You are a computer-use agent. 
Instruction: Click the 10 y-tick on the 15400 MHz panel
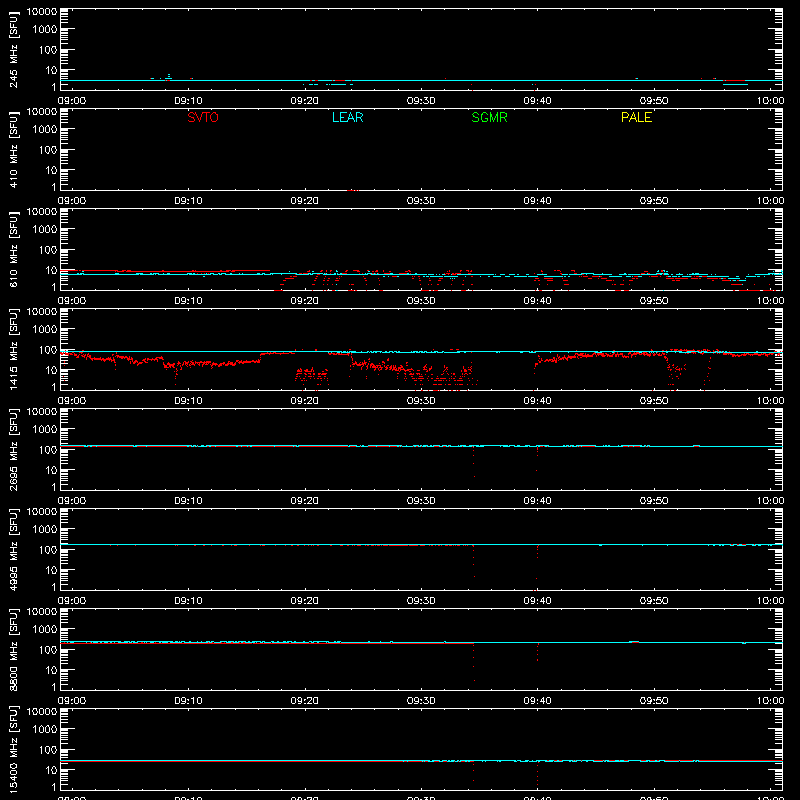(x=51, y=770)
